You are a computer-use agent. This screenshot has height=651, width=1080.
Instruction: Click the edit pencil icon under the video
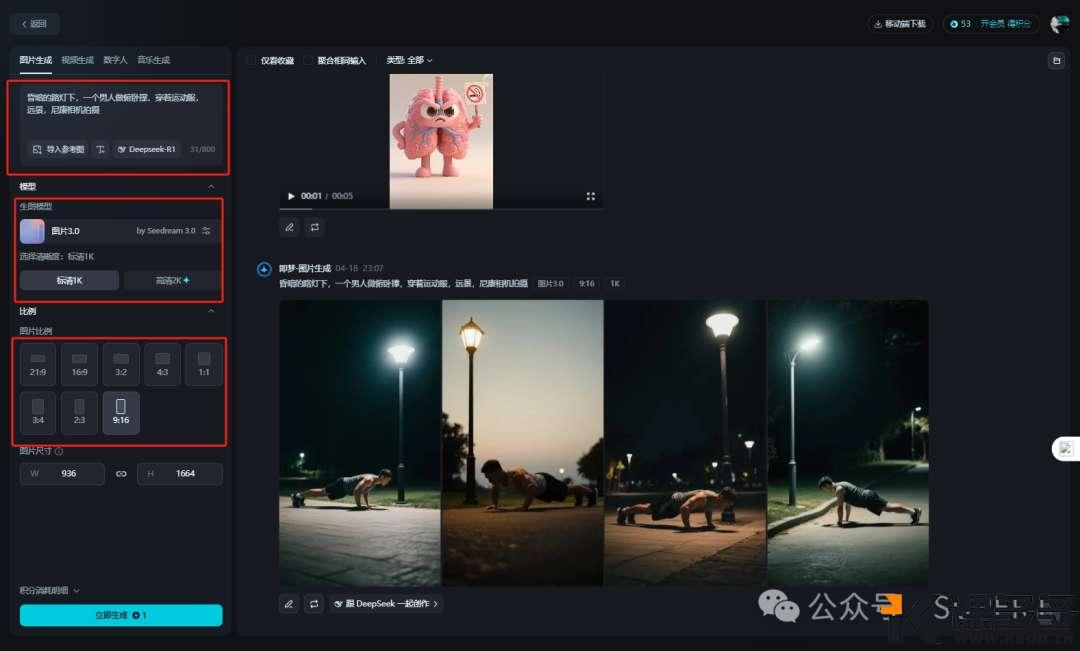point(290,227)
